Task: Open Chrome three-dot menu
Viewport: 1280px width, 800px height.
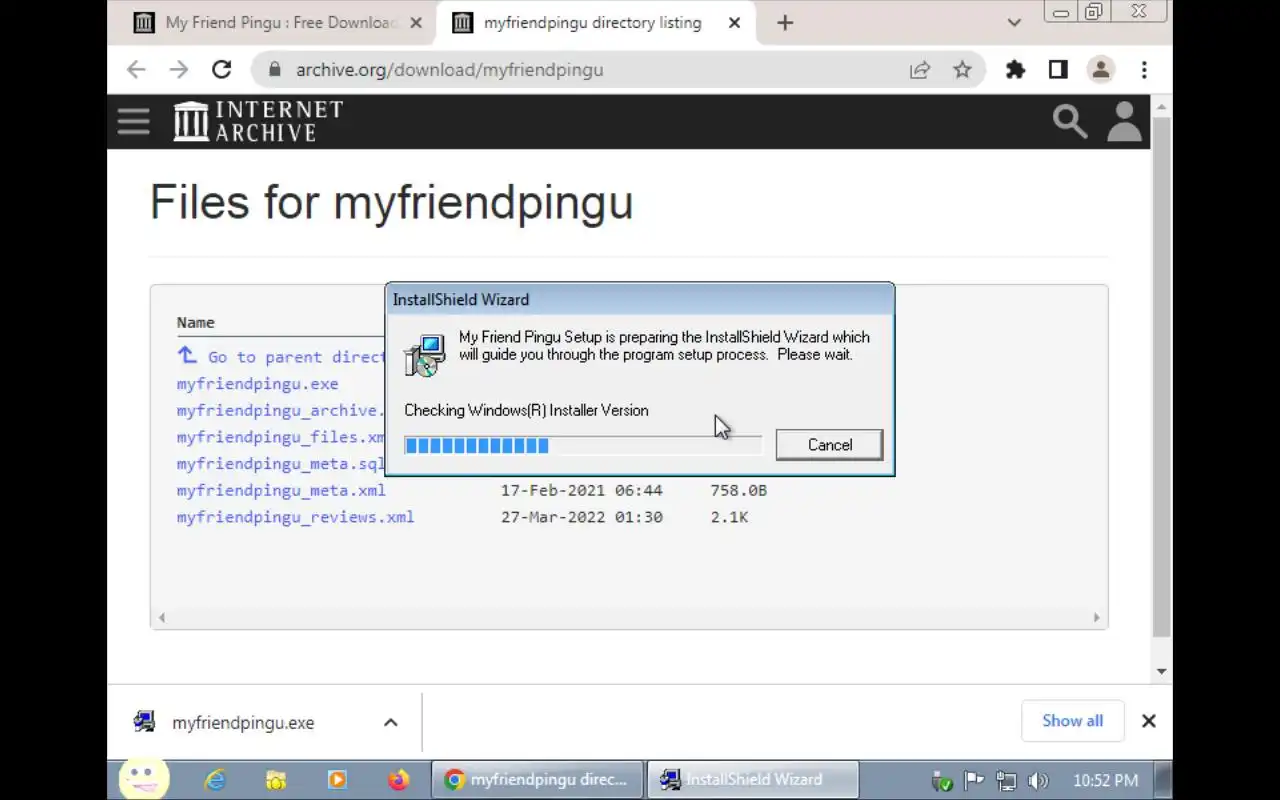Action: [x=1144, y=70]
